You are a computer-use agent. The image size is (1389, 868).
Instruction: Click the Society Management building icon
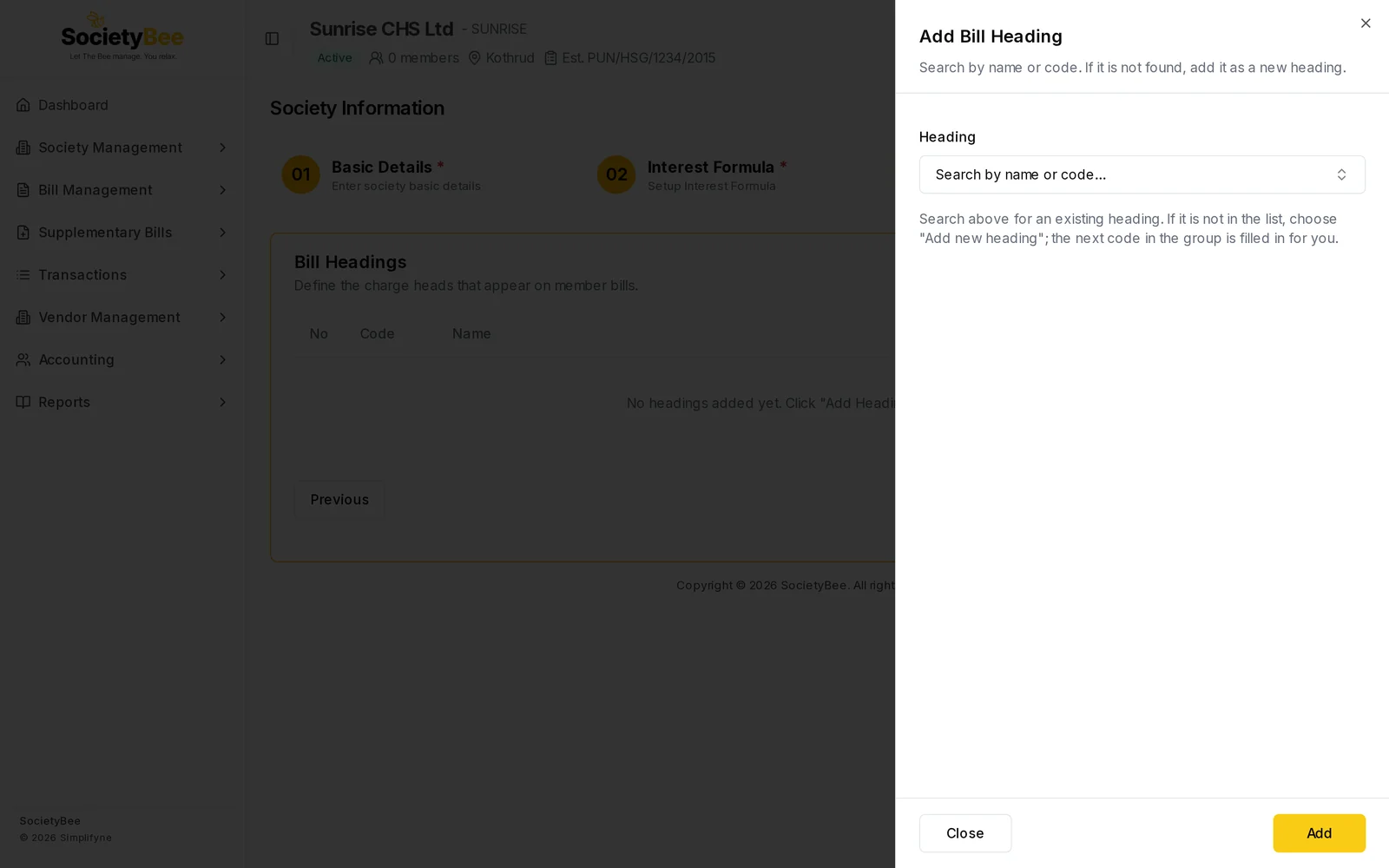23,148
